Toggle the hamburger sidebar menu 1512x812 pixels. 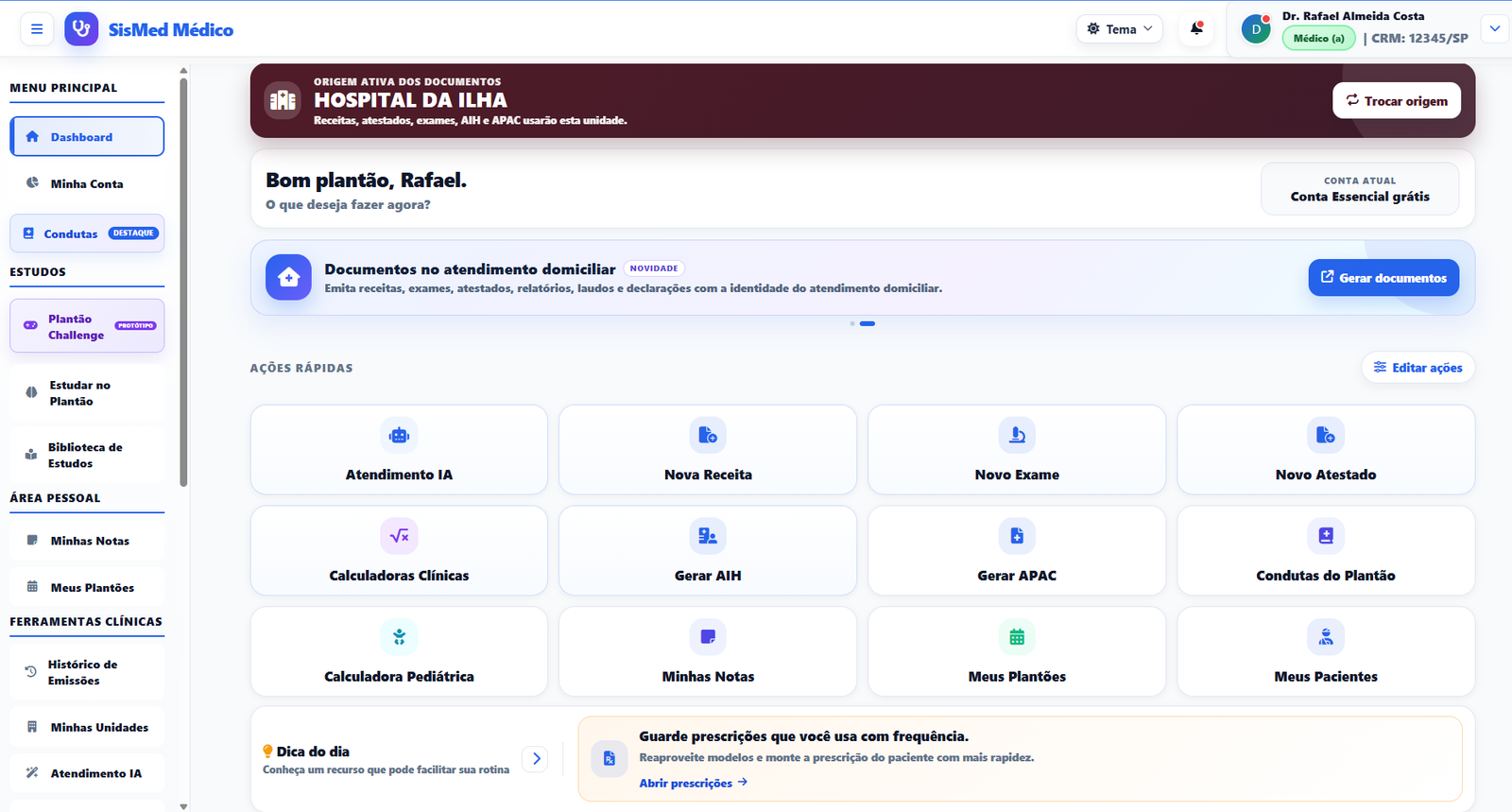point(37,29)
